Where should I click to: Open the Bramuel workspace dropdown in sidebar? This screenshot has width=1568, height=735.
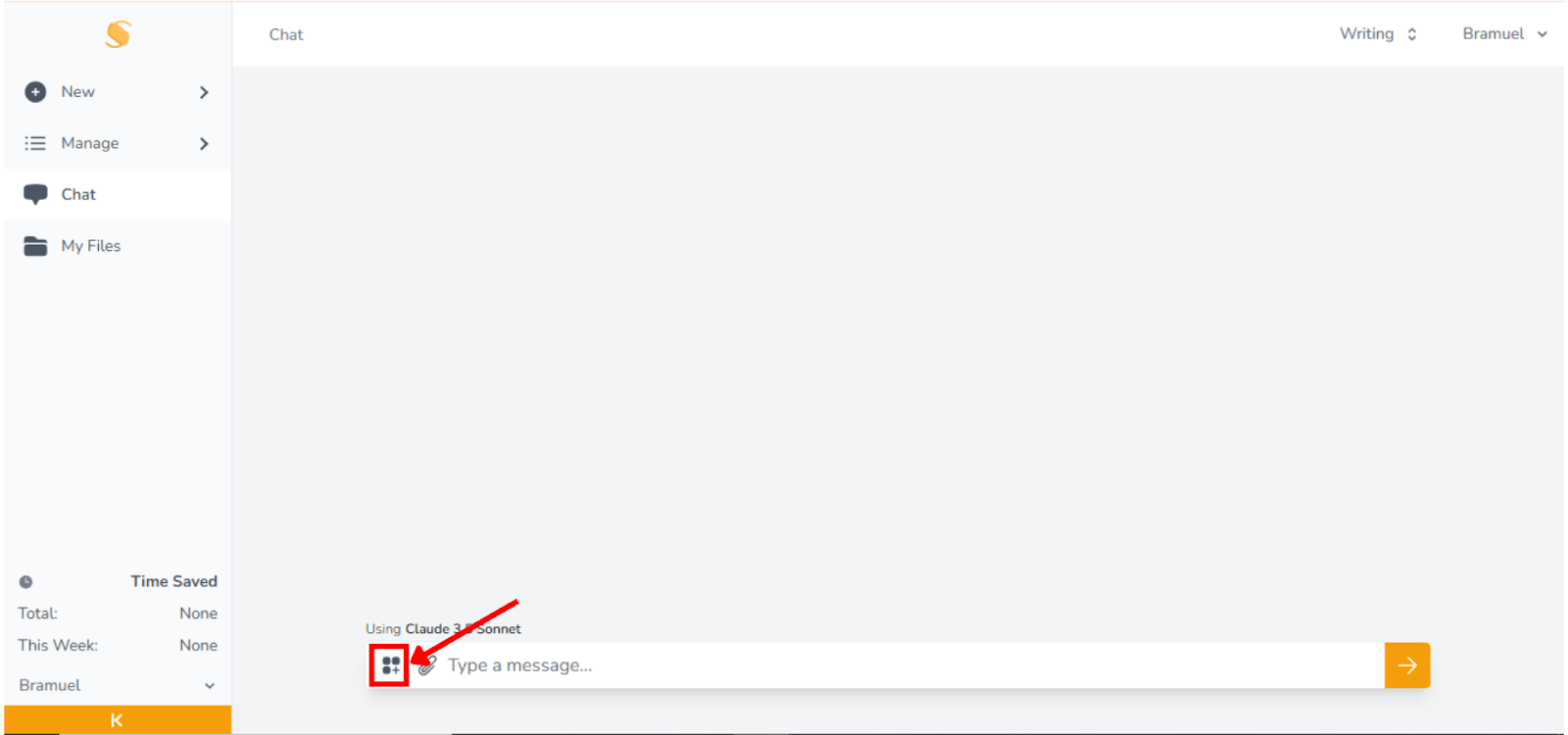coord(118,685)
